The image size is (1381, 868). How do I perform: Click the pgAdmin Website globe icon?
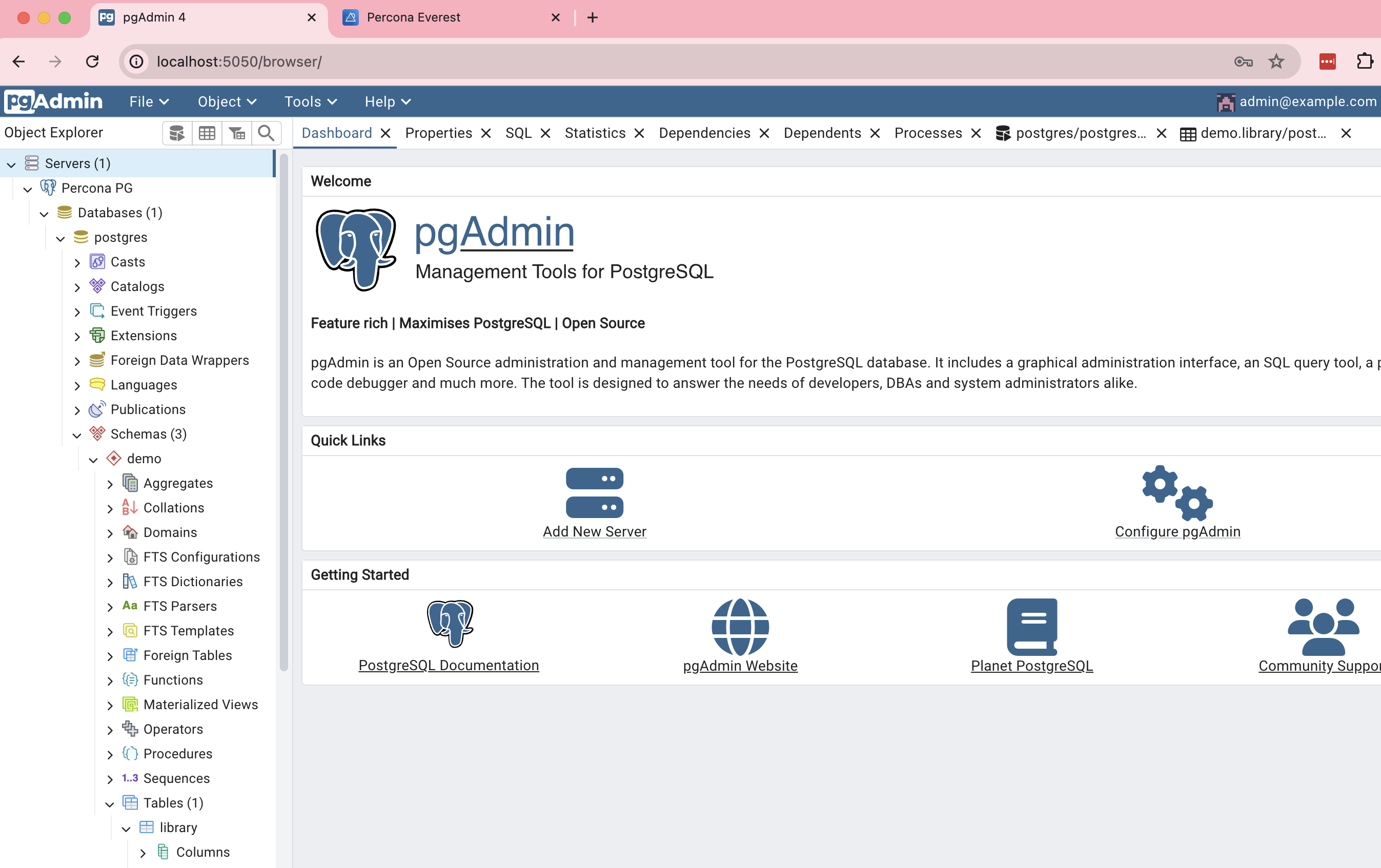click(x=740, y=627)
